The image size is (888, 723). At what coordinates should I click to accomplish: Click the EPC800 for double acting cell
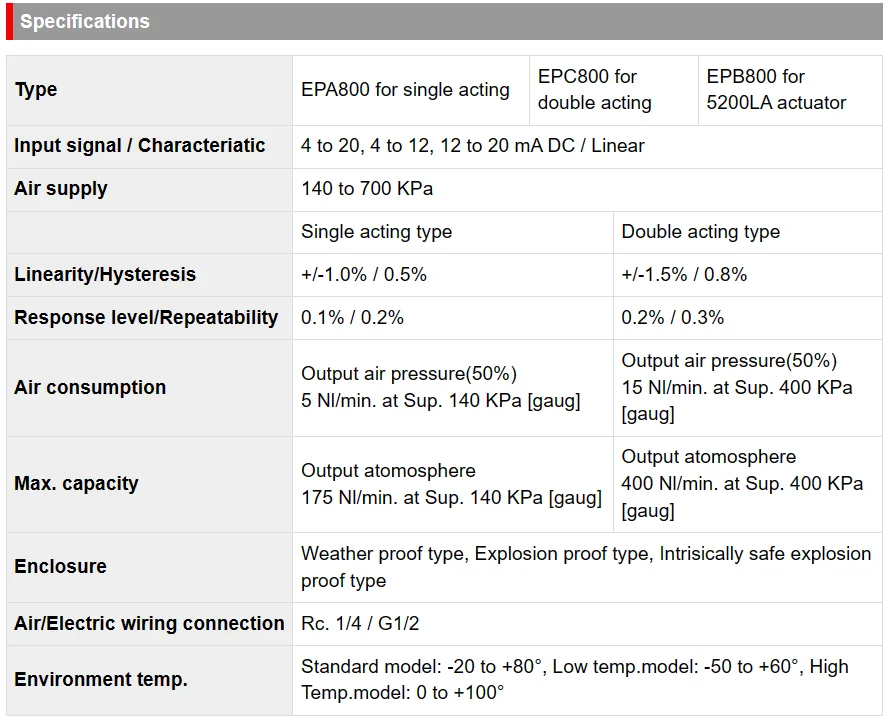pos(594,90)
